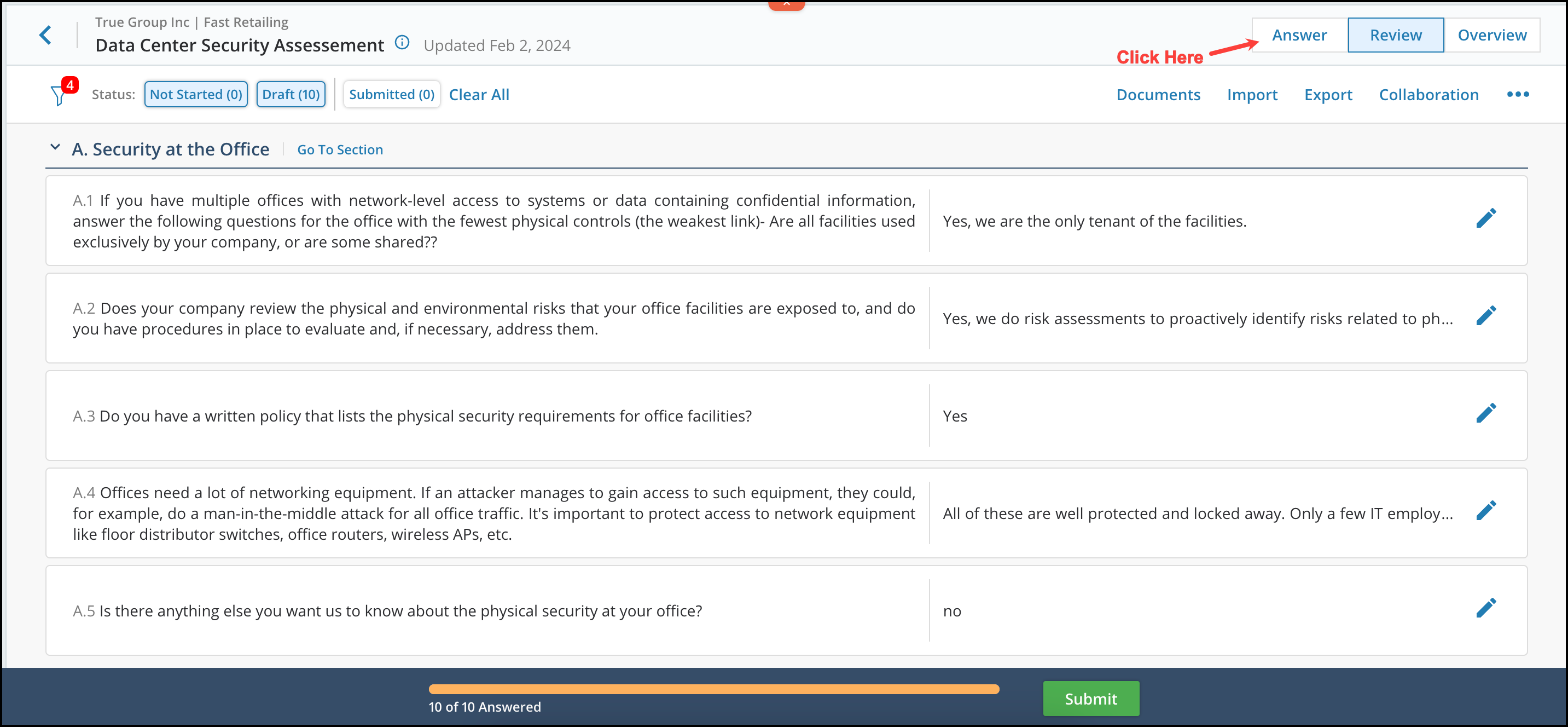Click the 'A. Security at the Office' heading

pos(171,149)
